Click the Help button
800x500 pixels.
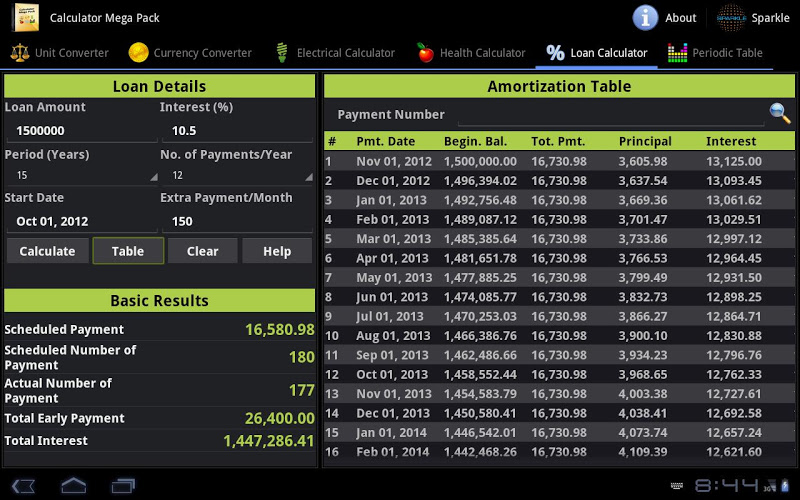pos(277,251)
